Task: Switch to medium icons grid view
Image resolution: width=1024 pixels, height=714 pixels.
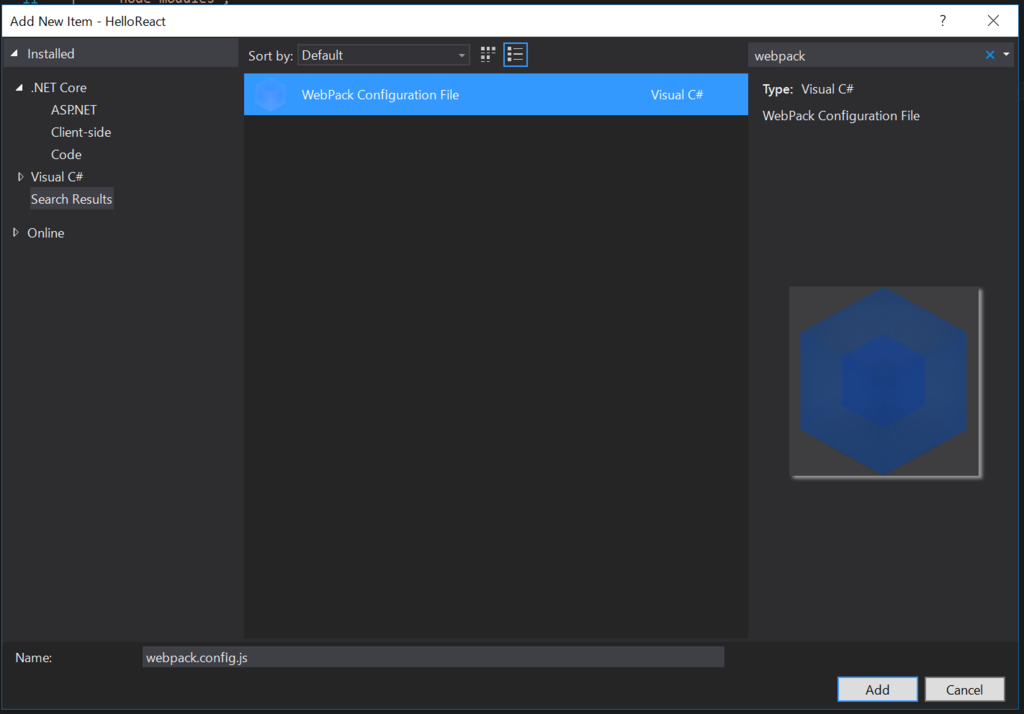Action: pos(487,55)
